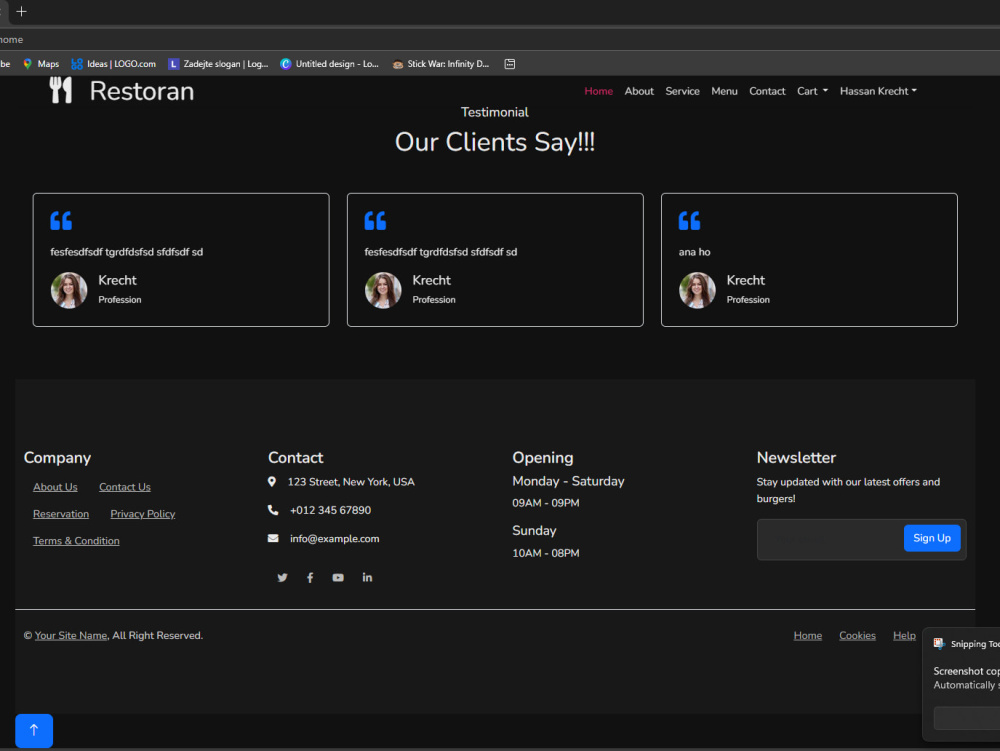
Task: Click the back-to-top arrow button
Action: coord(34,731)
